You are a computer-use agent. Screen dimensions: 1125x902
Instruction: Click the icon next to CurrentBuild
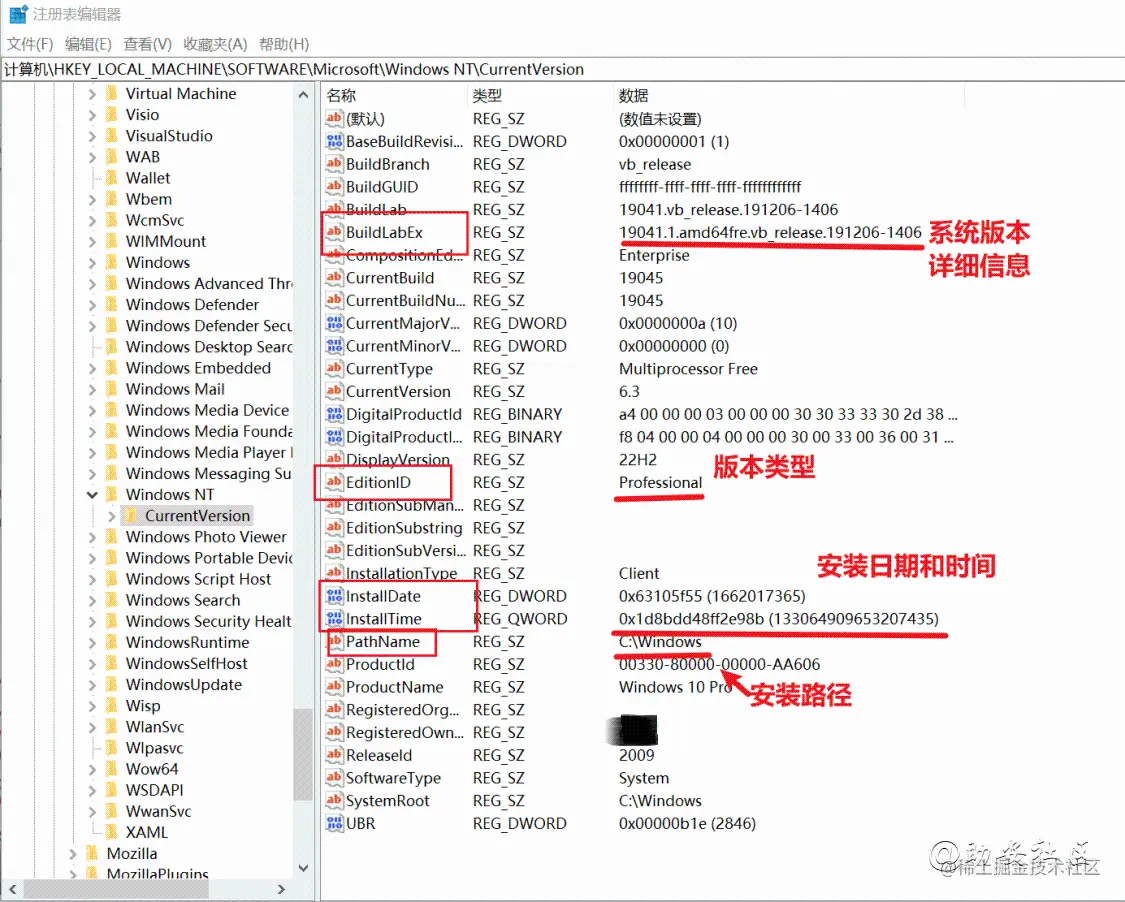[x=334, y=278]
